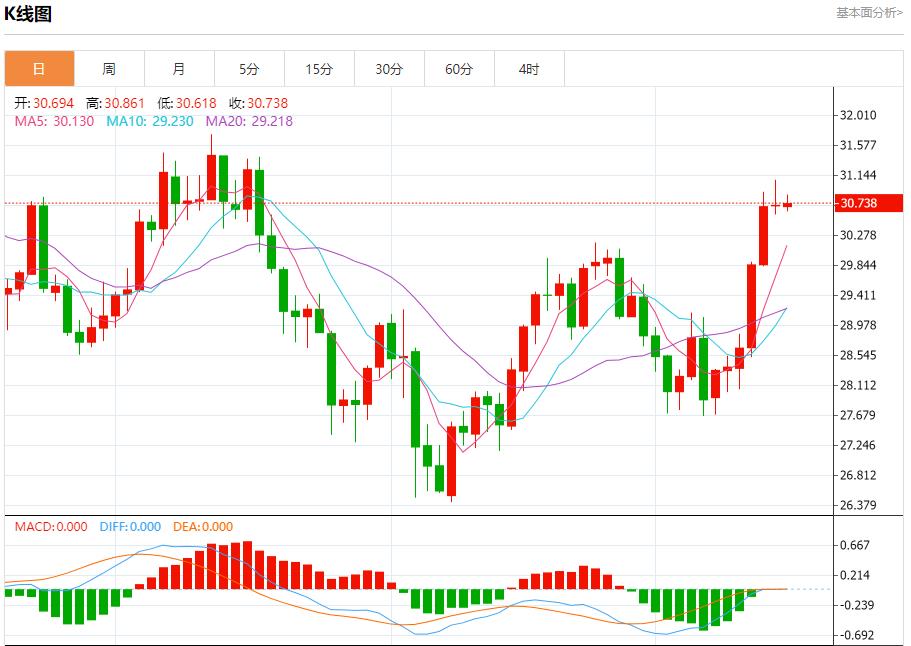
Task: Click the DEA indicator label
Action: pos(203,527)
